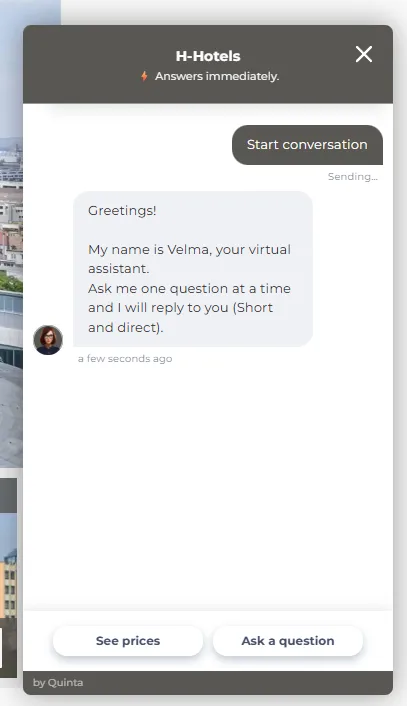Click Velma's greeting message bubble
The height and width of the screenshot is (707, 407).
tap(193, 269)
